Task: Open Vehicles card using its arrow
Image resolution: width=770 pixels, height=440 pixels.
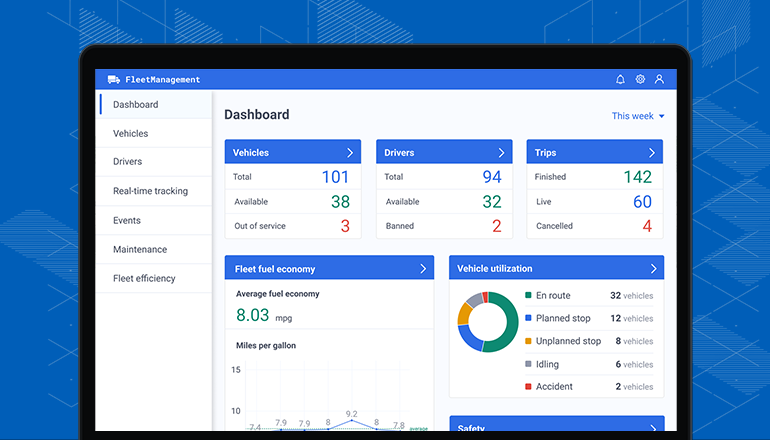Action: pos(350,153)
